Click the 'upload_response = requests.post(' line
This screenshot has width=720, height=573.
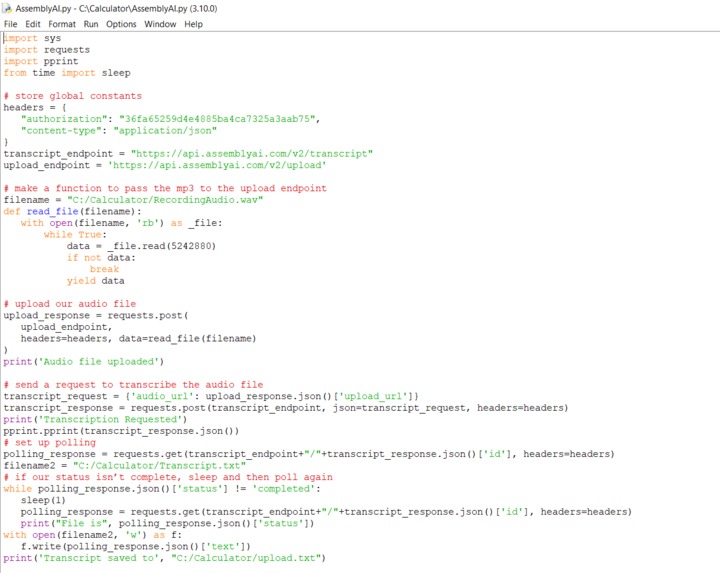click(x=96, y=315)
